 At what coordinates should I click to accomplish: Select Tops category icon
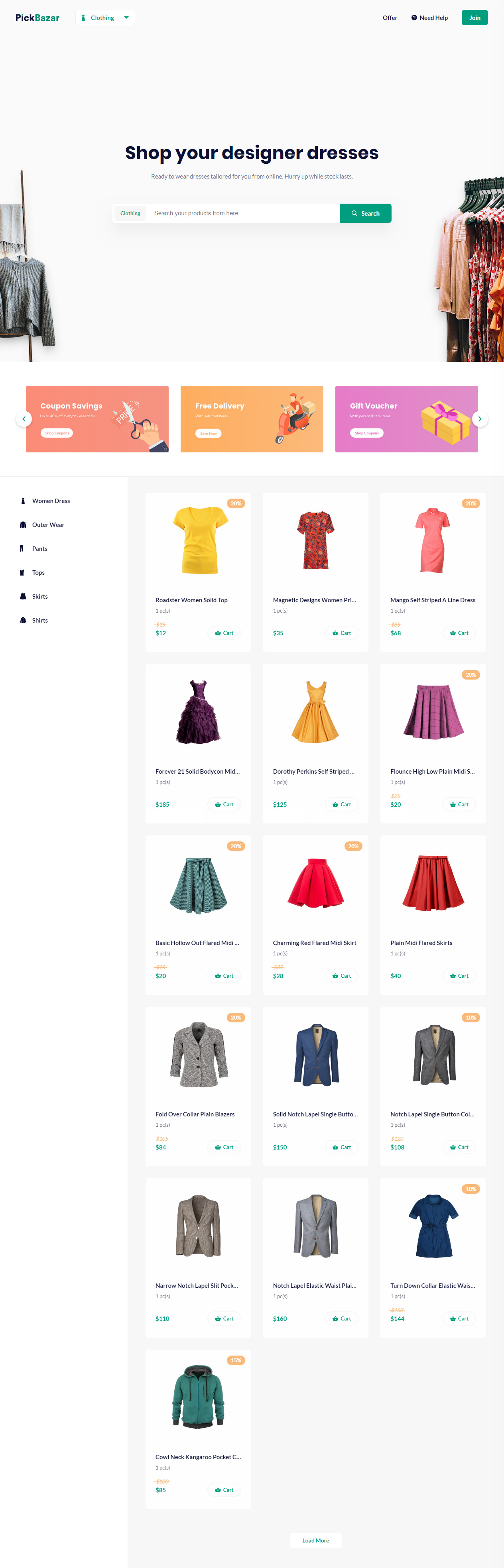tap(22, 573)
